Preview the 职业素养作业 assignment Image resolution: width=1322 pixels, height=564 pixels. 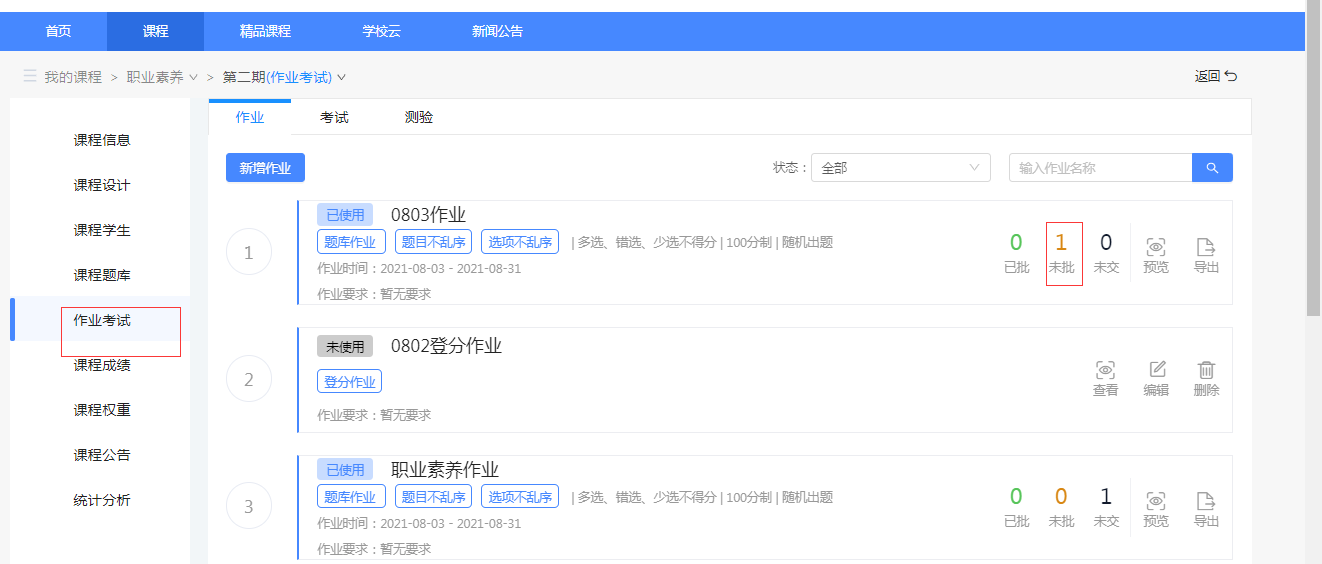(1156, 510)
